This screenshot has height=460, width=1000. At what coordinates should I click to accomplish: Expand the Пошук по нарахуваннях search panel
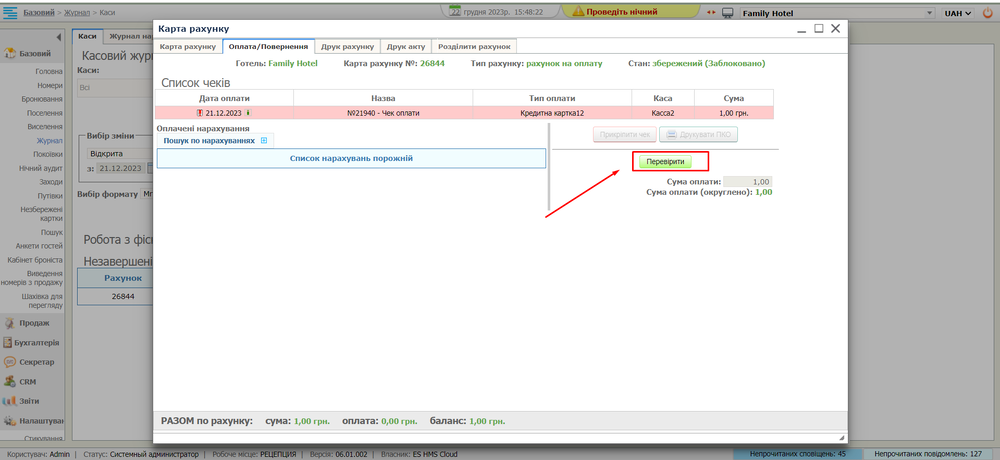point(264,141)
